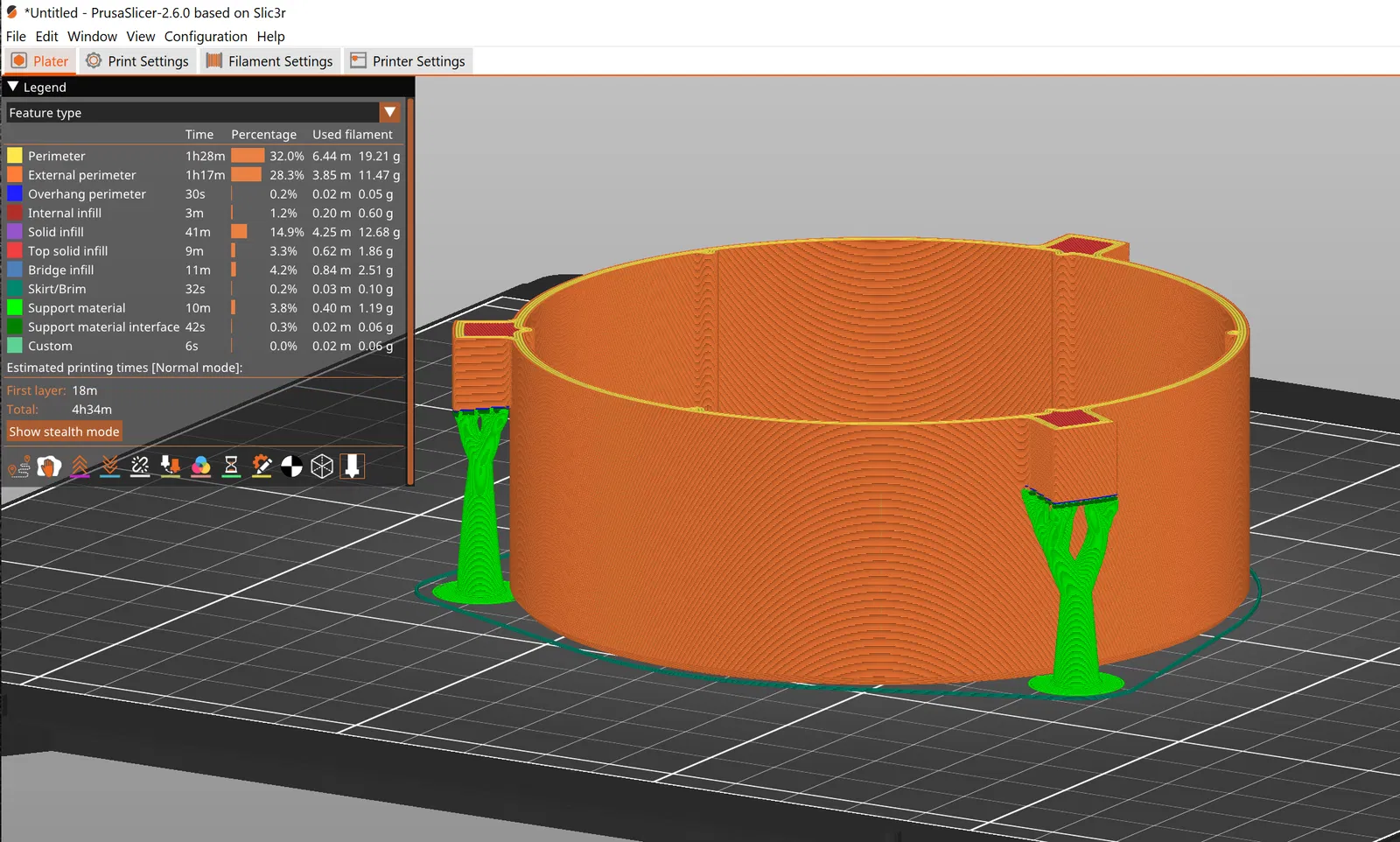Open the Feature type view dropdown

[389, 112]
